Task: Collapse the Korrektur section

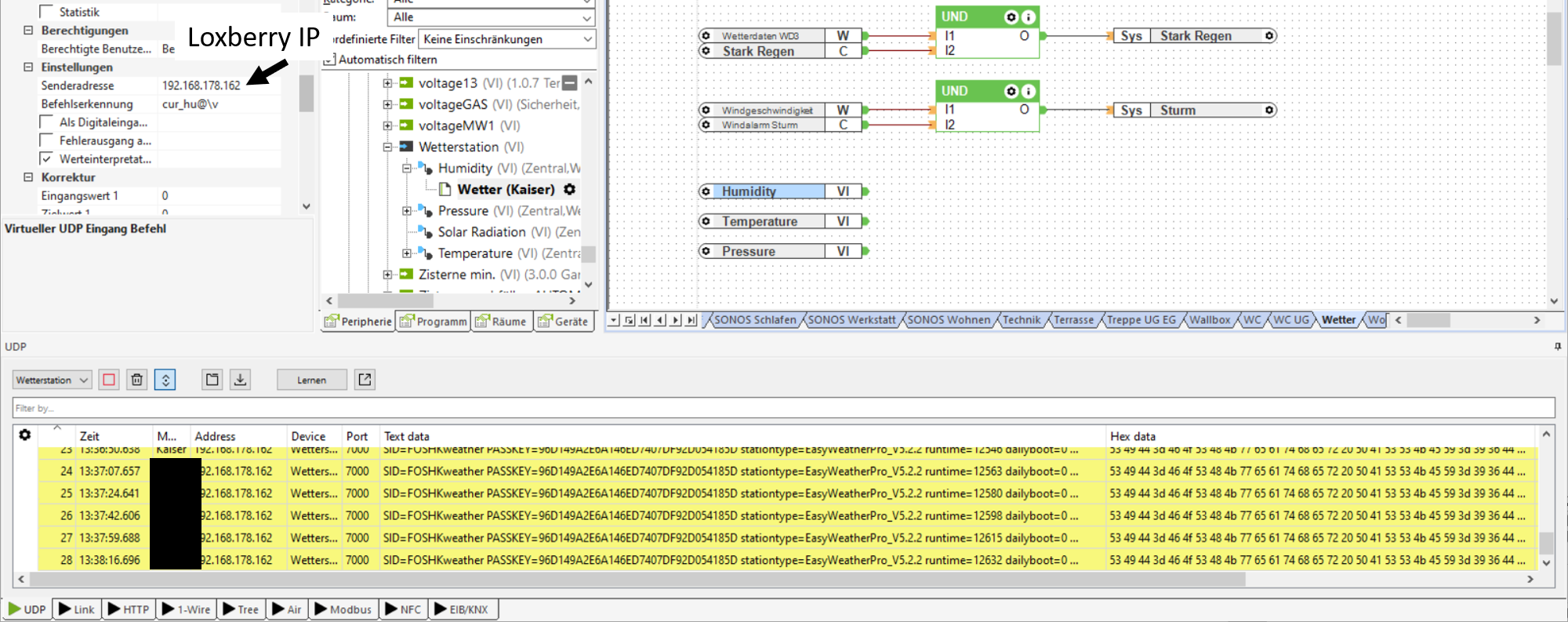Action: point(28,177)
